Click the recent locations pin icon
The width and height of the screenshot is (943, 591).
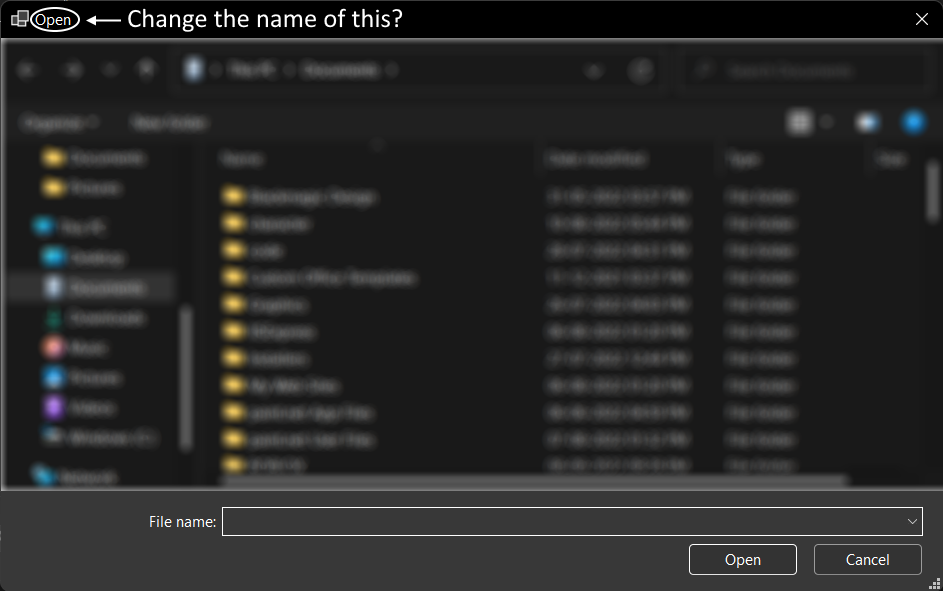click(146, 70)
